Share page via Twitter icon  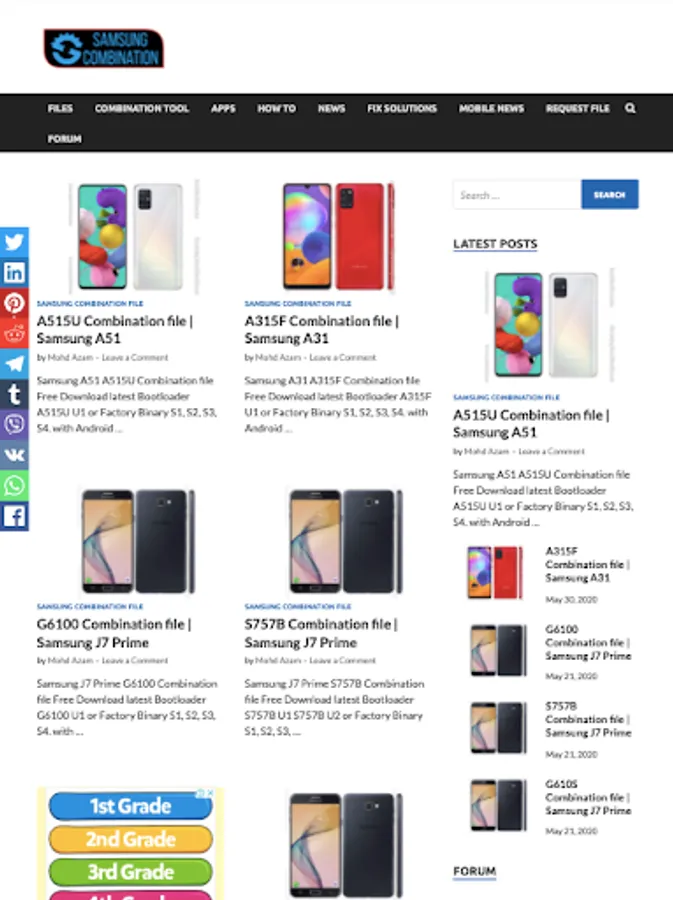point(14,242)
